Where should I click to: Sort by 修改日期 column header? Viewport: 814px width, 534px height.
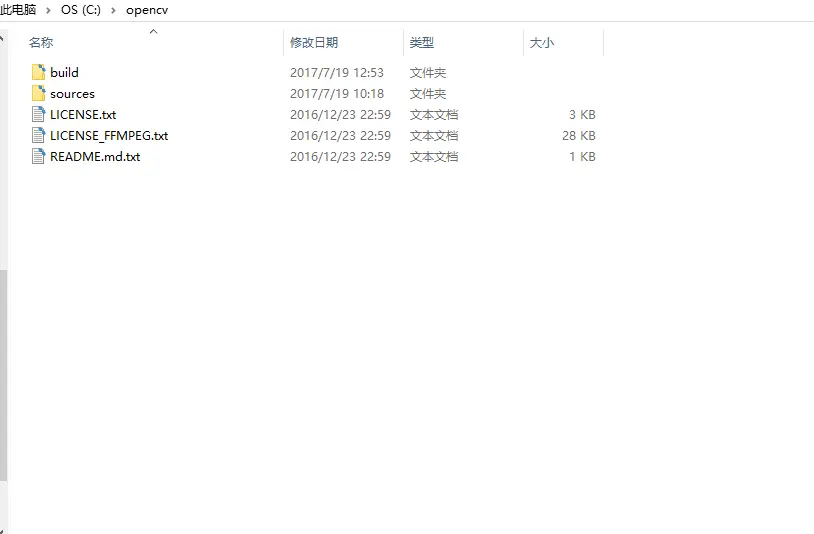(x=314, y=43)
